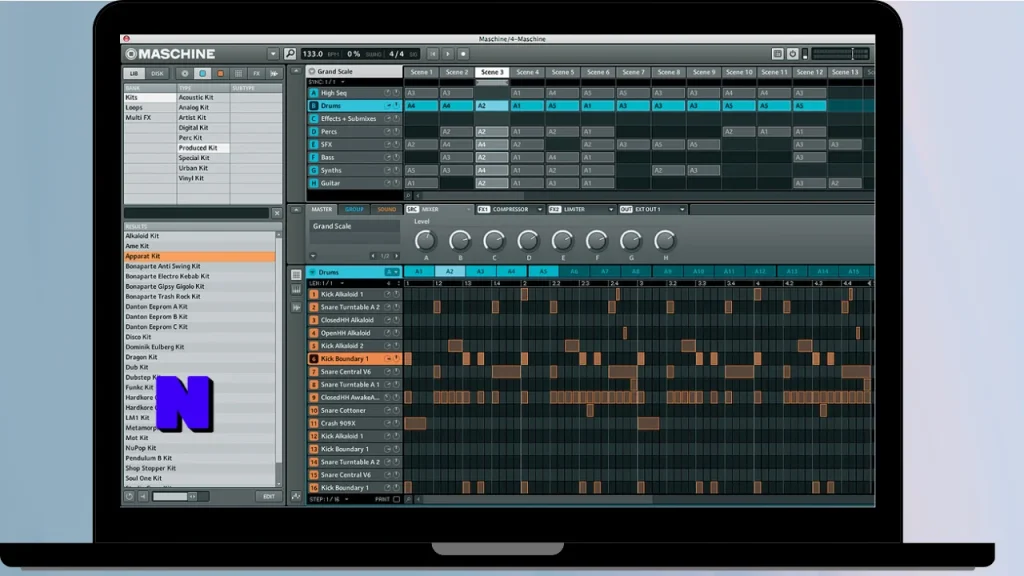This screenshot has height=576, width=1024.
Task: Mute the OpenHH Alkaloid sound
Action: (x=396, y=333)
